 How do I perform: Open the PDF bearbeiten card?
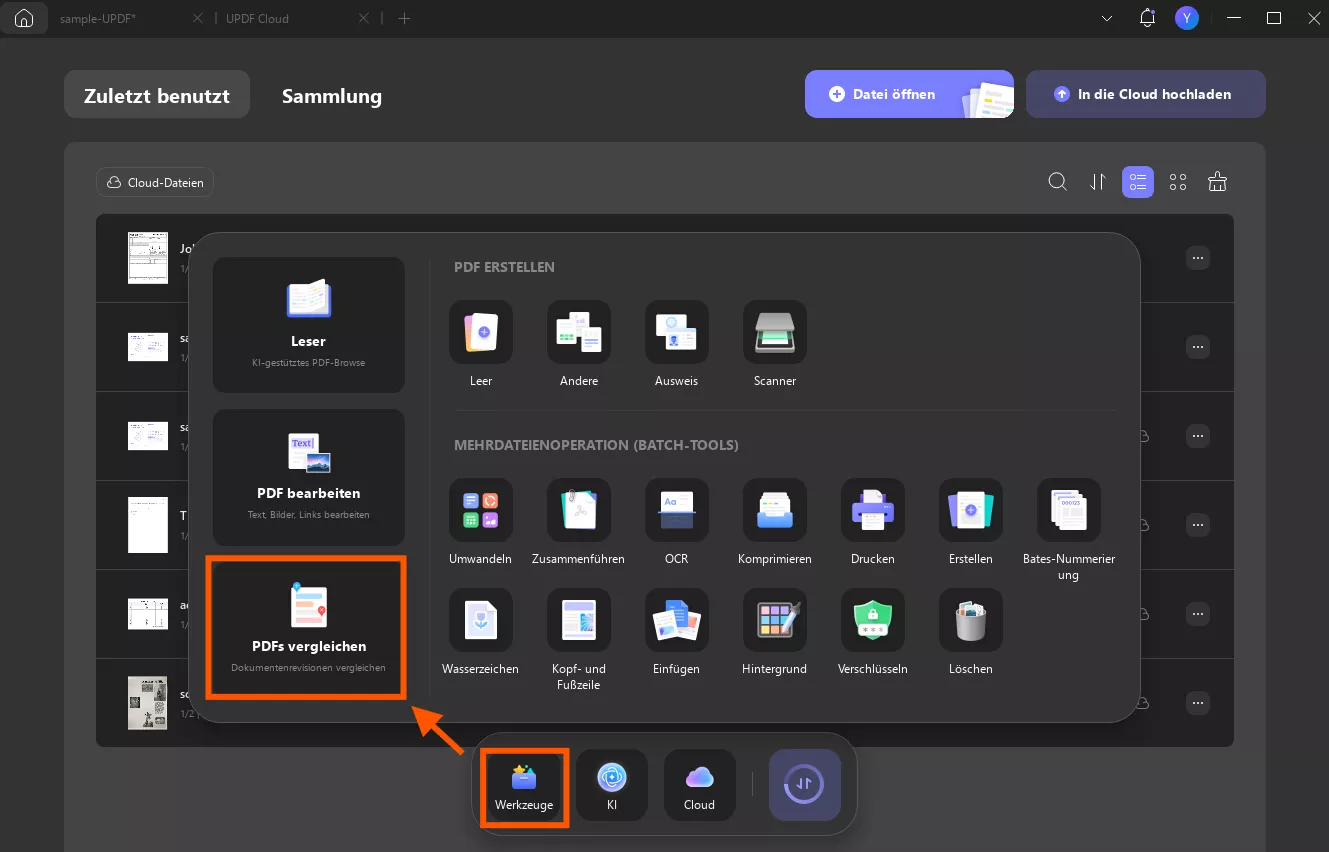pos(309,477)
